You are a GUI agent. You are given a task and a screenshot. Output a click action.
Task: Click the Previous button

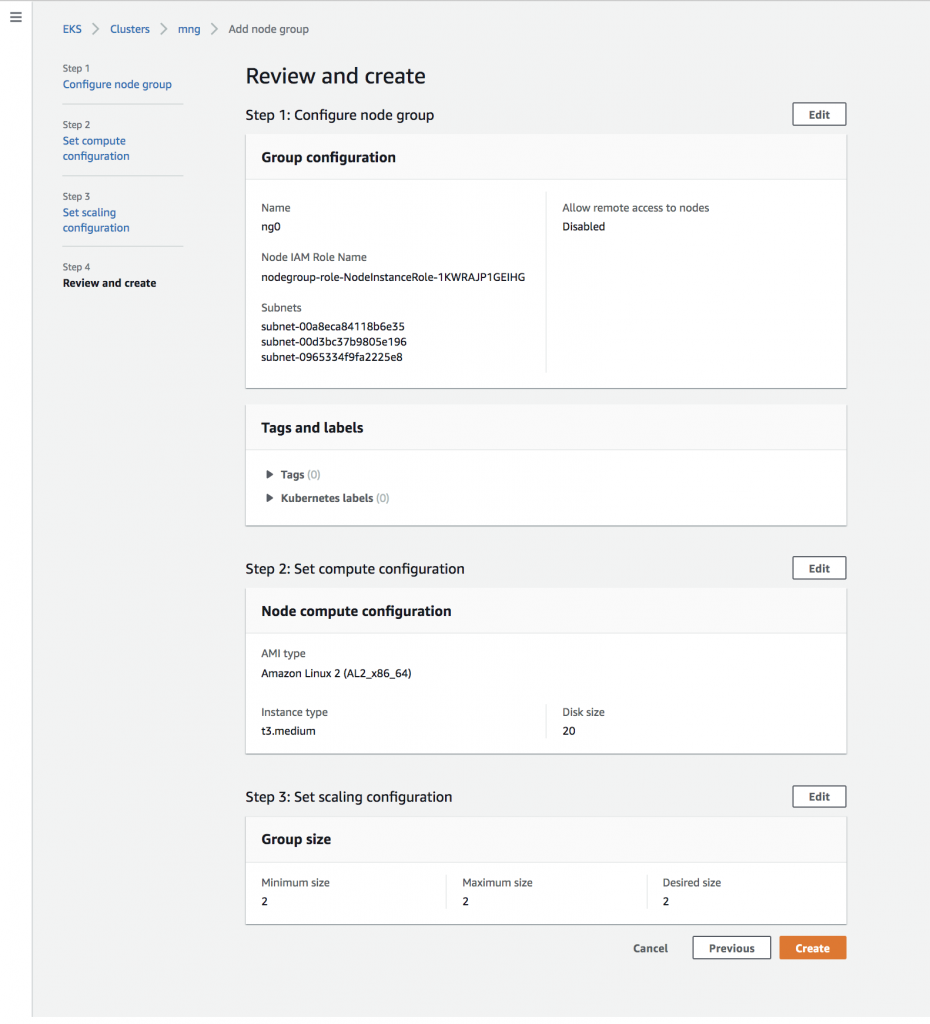(731, 948)
